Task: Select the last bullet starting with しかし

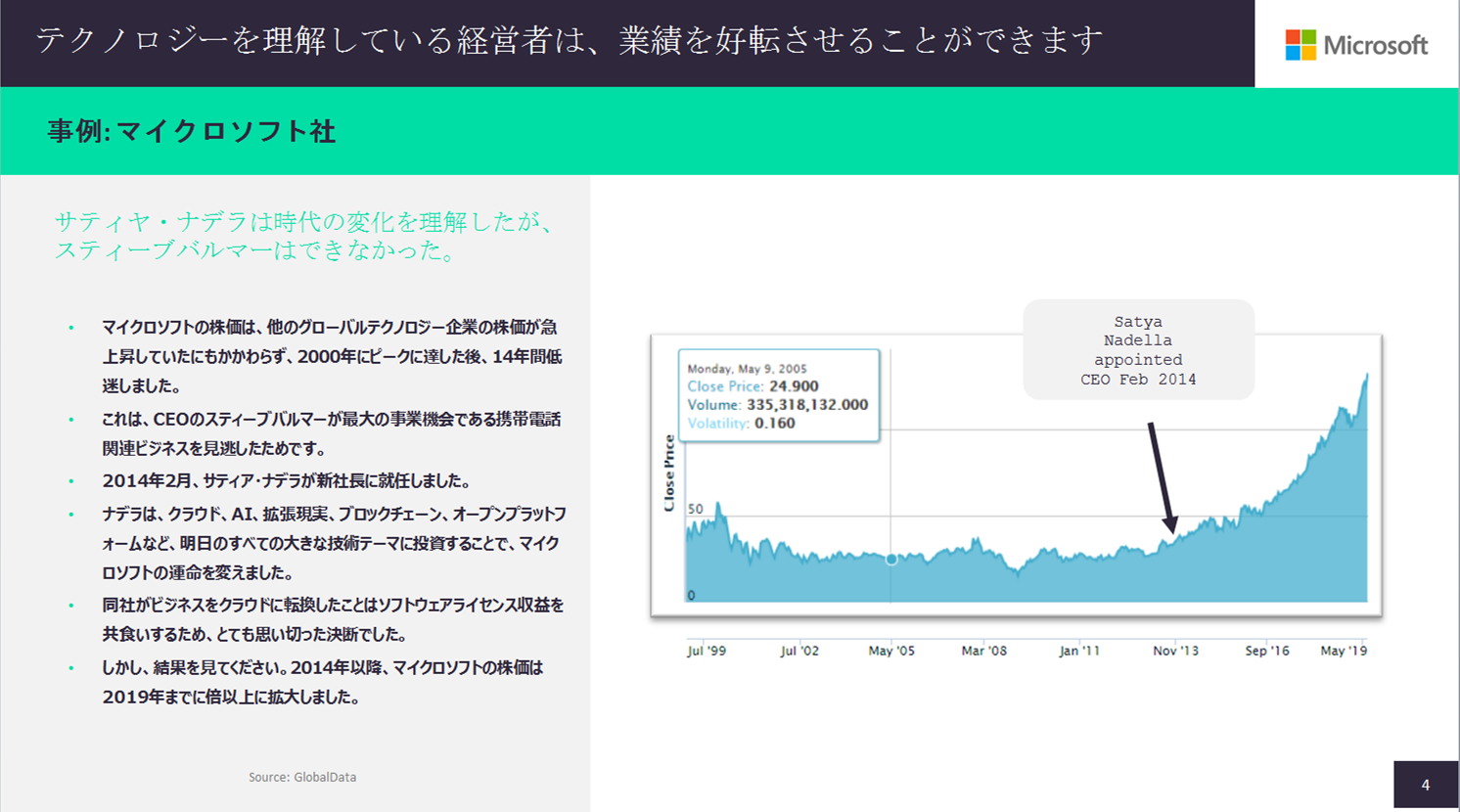Action: pos(323,682)
